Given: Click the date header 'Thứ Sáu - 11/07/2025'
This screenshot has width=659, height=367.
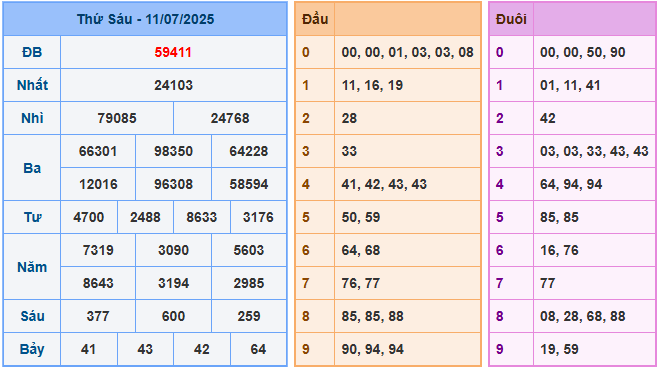Looking at the screenshot, I should tap(145, 19).
